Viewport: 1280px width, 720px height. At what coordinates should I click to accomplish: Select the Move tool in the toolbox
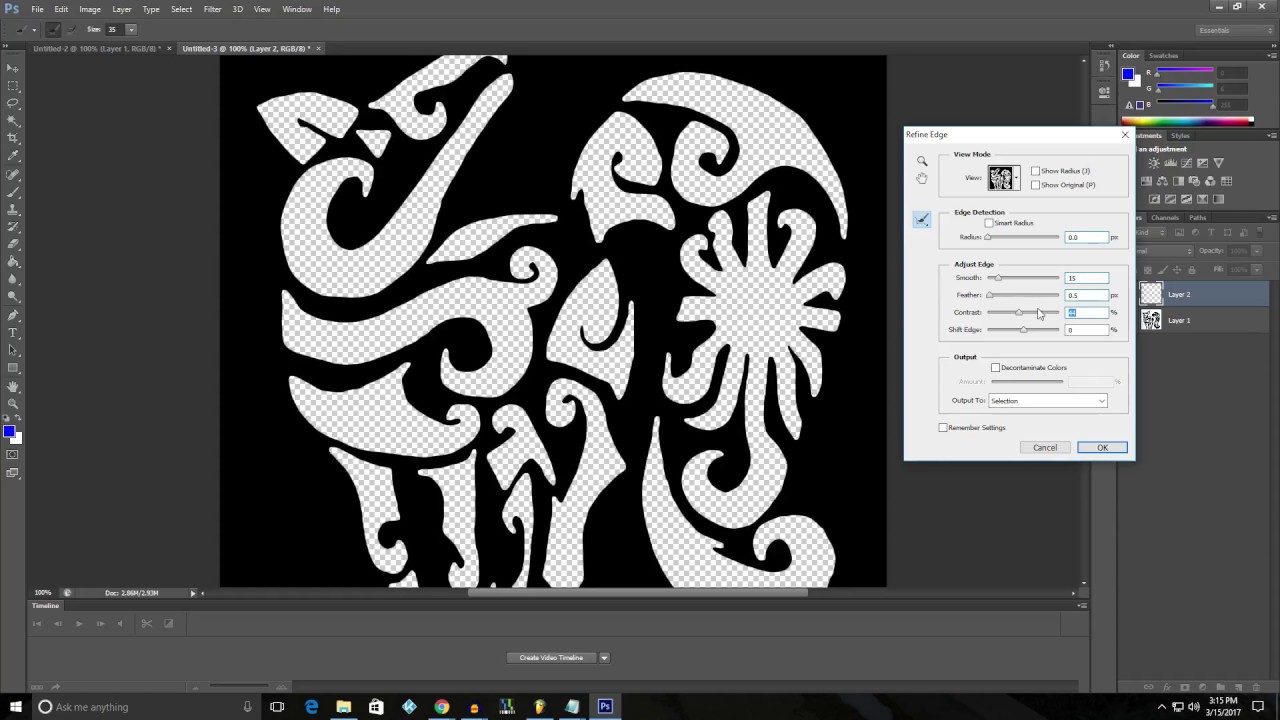click(x=13, y=68)
